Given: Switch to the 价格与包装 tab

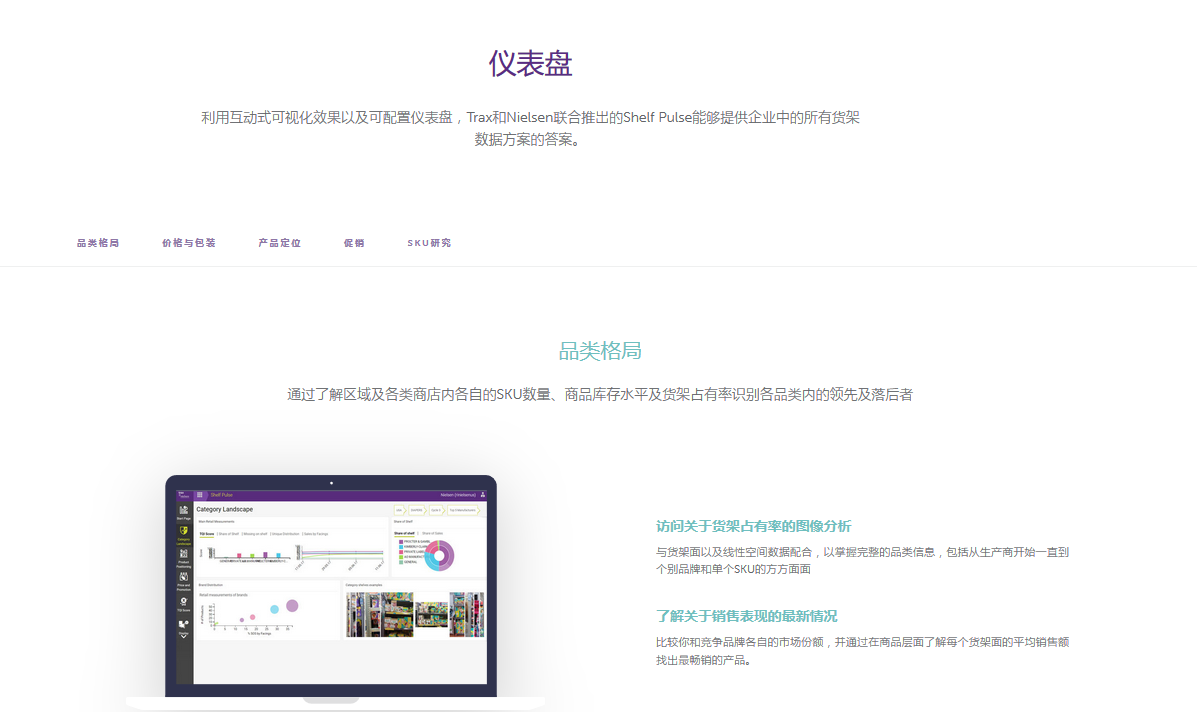Looking at the screenshot, I should (x=188, y=242).
